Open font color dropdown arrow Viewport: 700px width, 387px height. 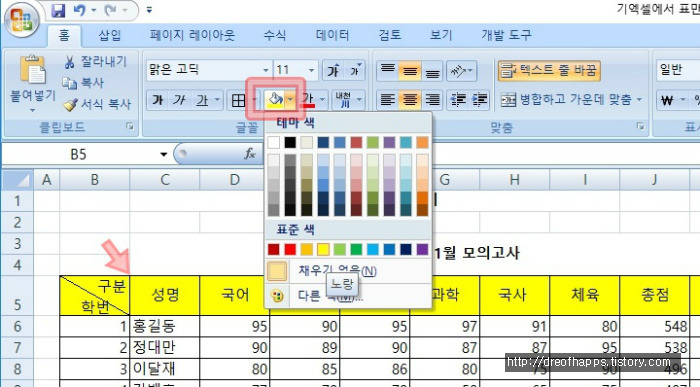pos(321,100)
